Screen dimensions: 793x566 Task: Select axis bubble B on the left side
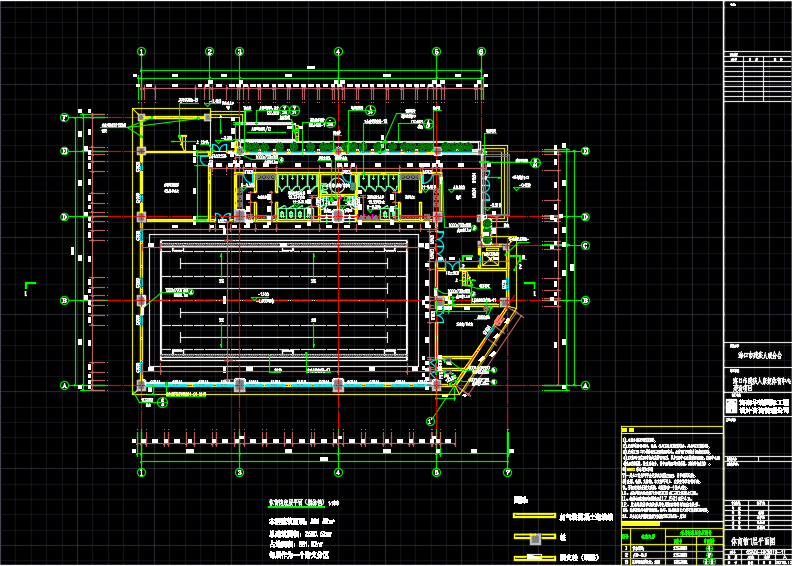[x=64, y=301]
